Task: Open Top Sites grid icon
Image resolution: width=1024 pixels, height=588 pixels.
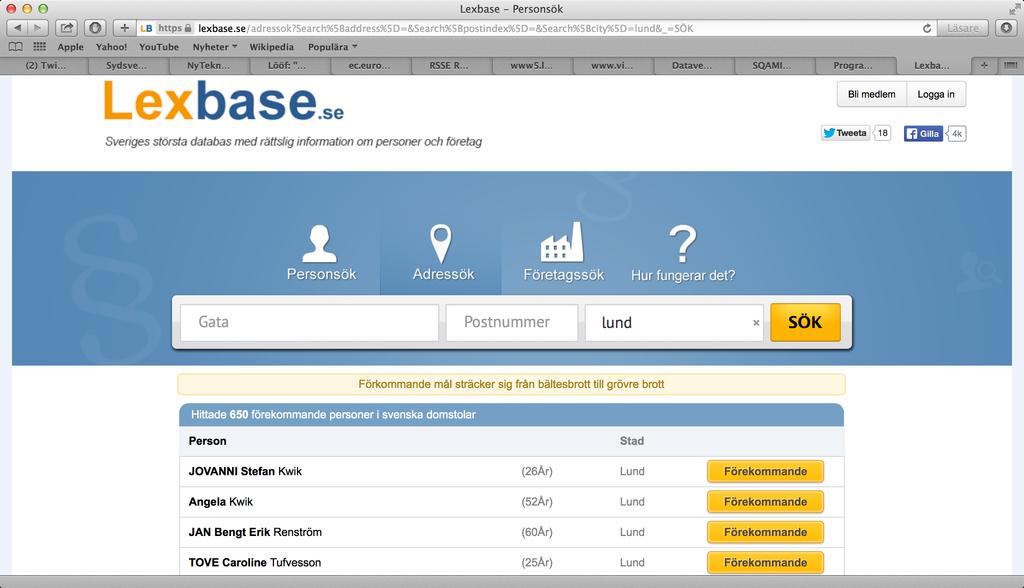Action: [40, 47]
